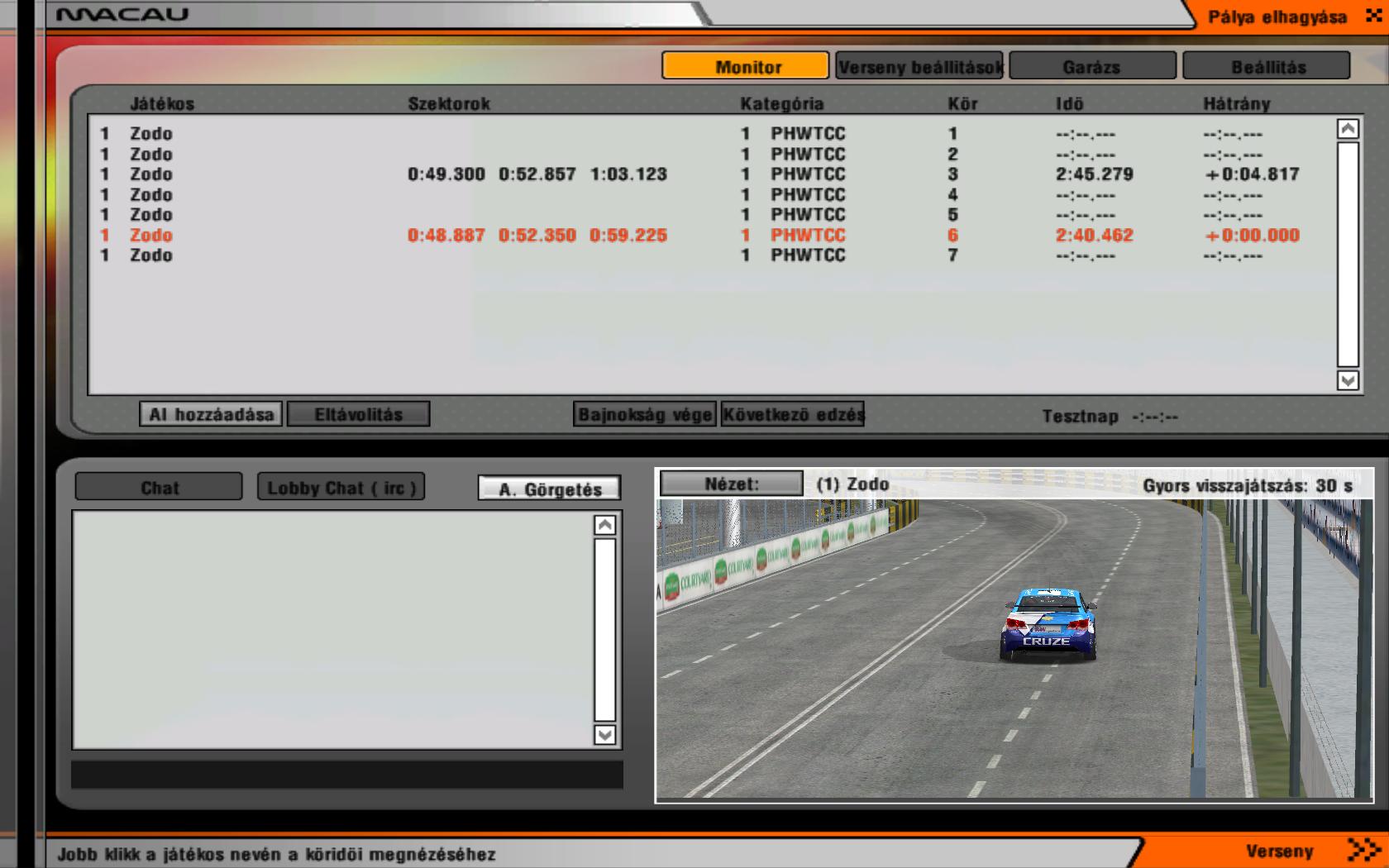The height and width of the screenshot is (868, 1389).
Task: Select Zodo row for lap 7
Action: [711, 255]
